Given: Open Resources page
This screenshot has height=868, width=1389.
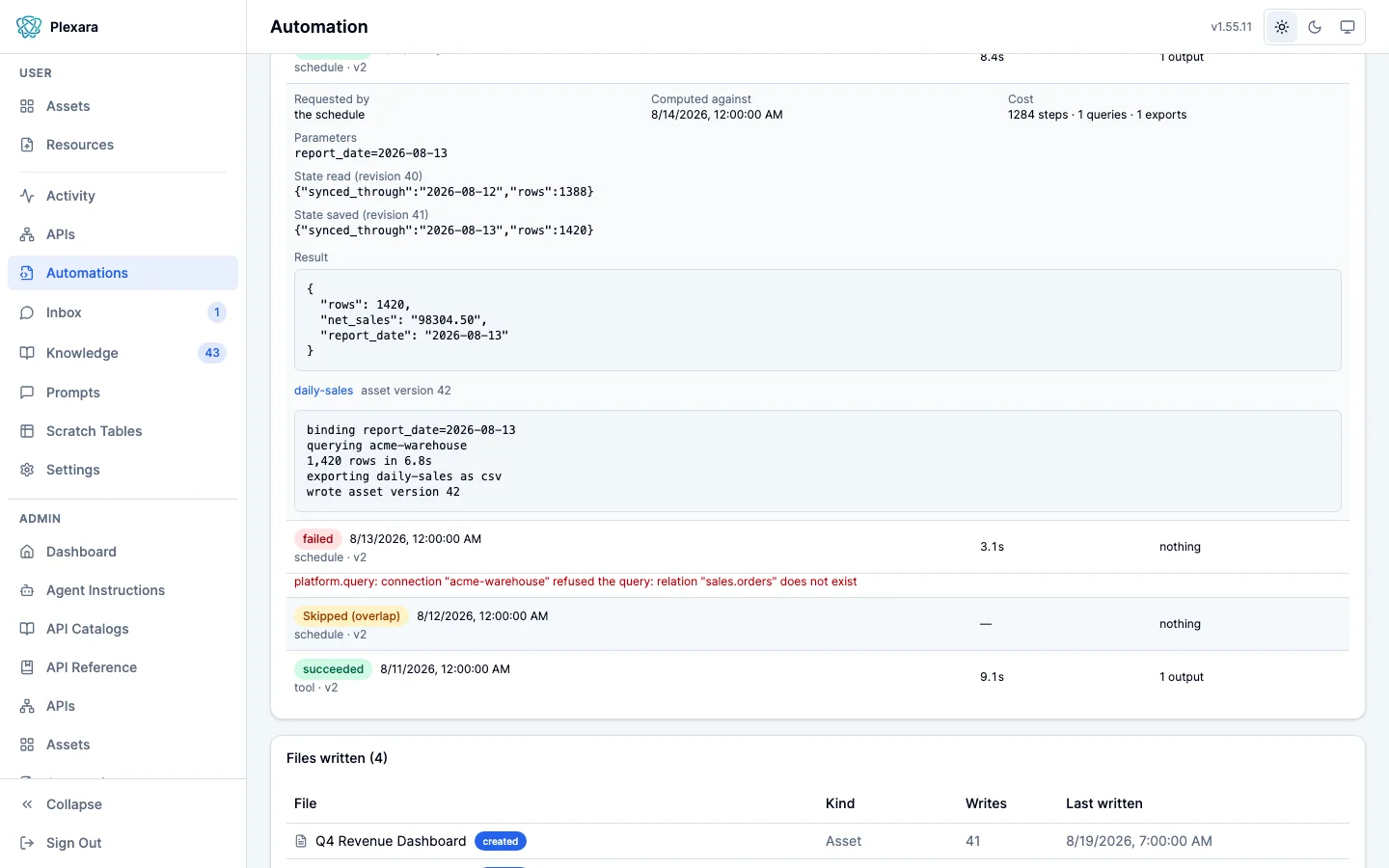Looking at the screenshot, I should click(123, 145).
